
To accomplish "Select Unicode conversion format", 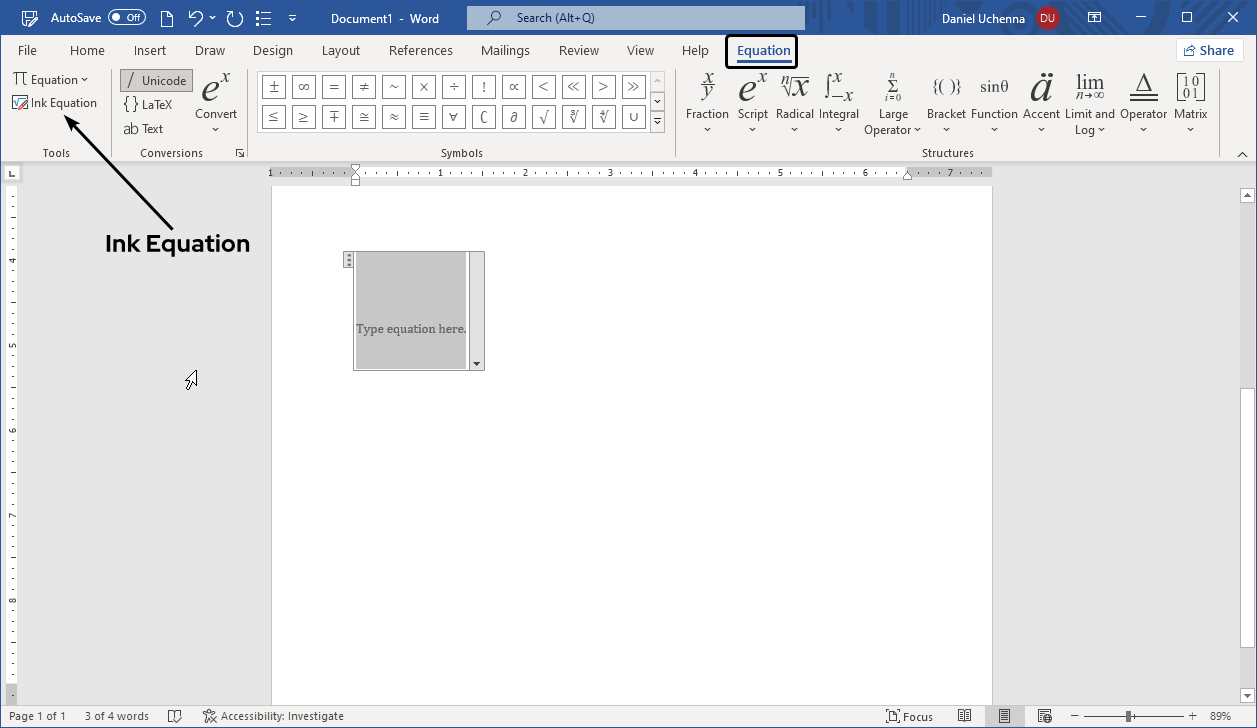I will coord(156,81).
